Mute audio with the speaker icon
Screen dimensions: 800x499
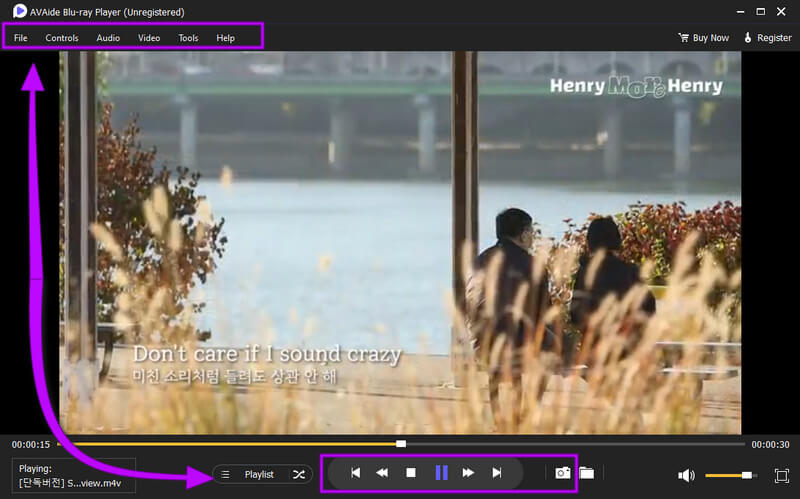click(x=686, y=476)
